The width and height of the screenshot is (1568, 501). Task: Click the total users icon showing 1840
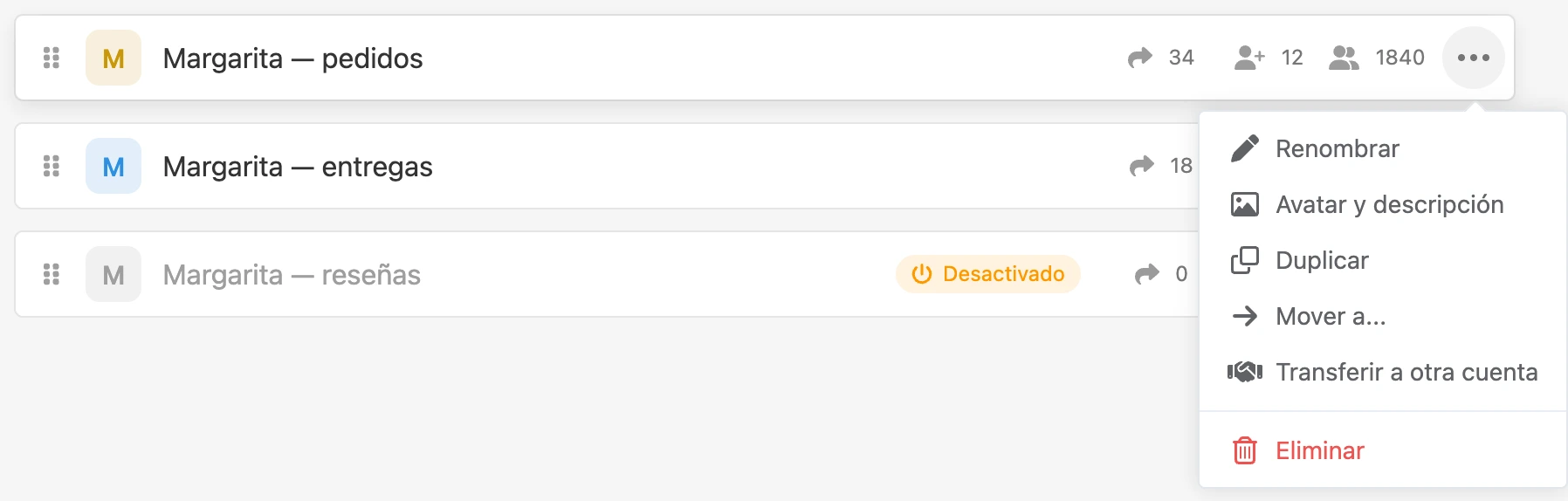tap(1344, 58)
